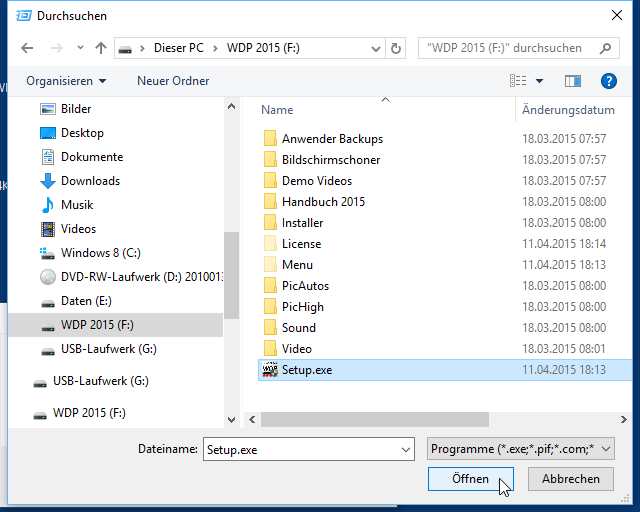Click WDP 2015 (F:) in address bar
Viewport: 640px width, 512px height.
(x=263, y=48)
